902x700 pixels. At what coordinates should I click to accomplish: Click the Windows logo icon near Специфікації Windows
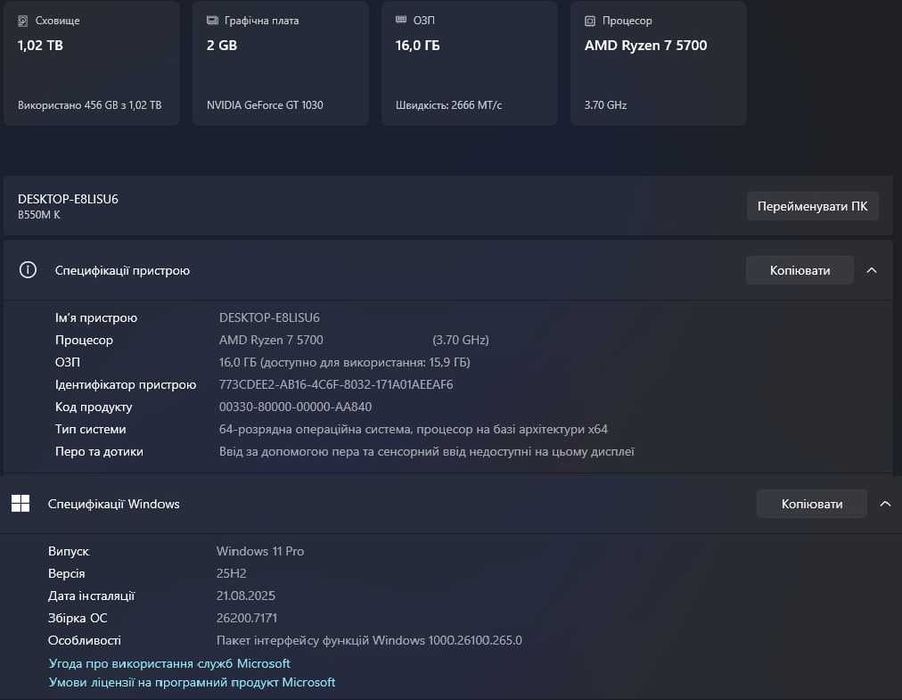pyautogui.click(x=21, y=503)
